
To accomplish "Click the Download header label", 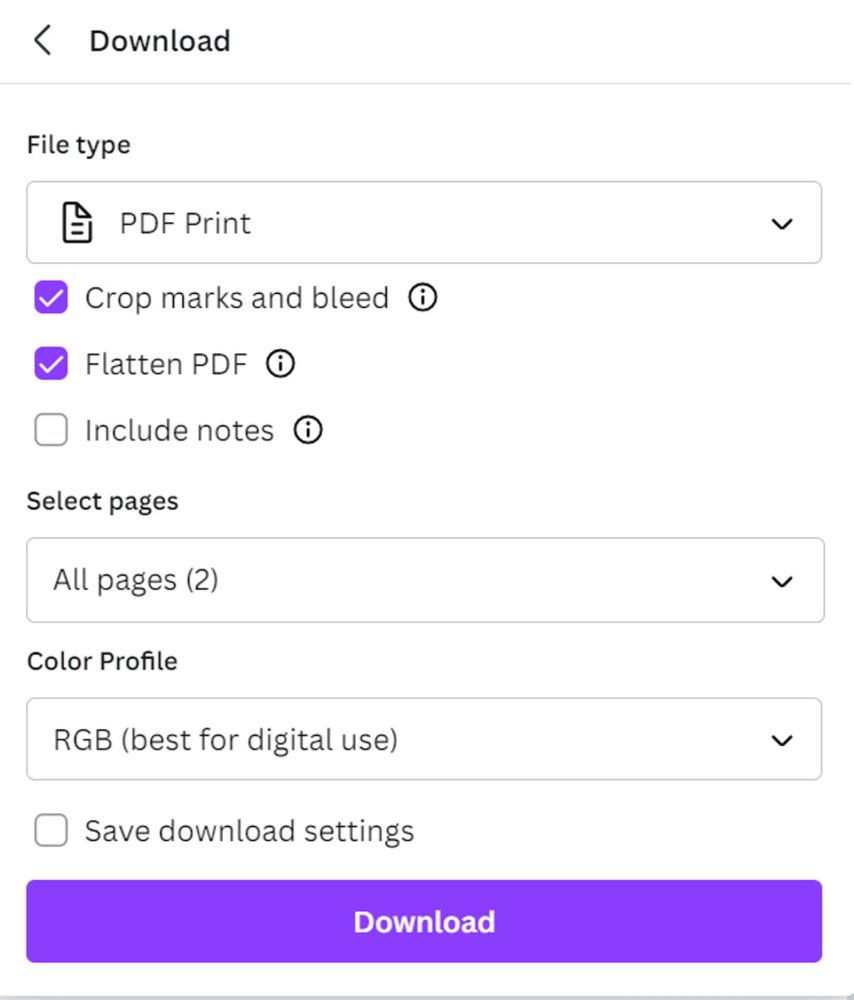I will [160, 40].
